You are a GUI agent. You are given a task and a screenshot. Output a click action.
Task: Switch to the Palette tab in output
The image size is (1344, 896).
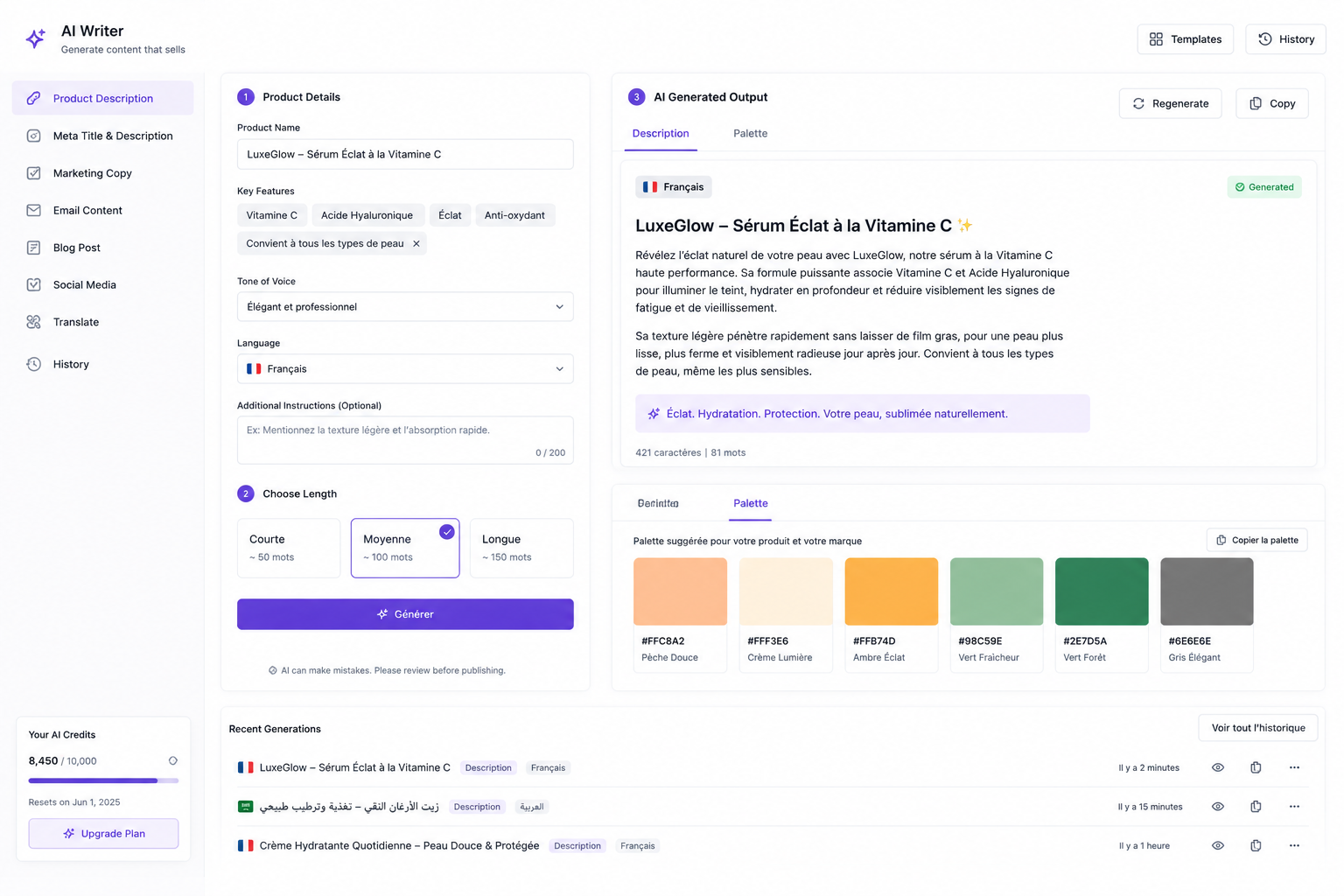pos(750,134)
